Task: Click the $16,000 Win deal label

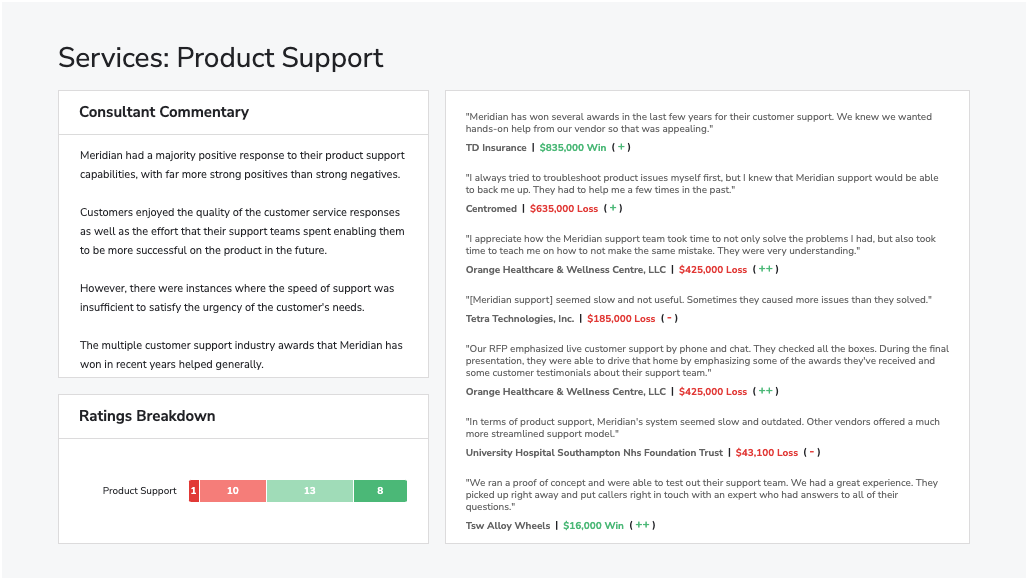Action: click(x=593, y=526)
